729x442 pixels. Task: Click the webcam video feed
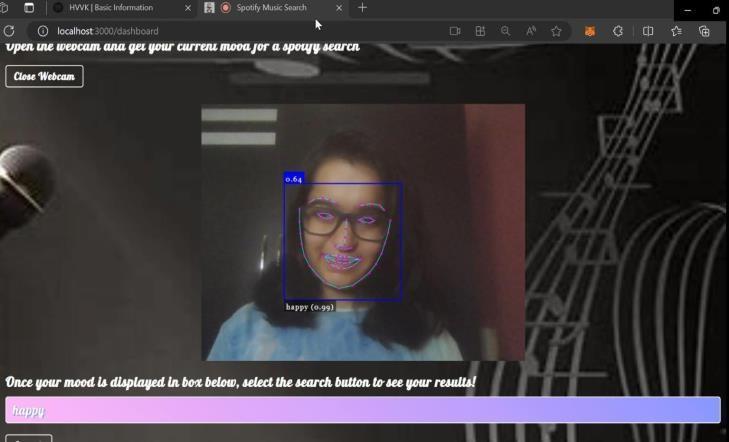(363, 232)
